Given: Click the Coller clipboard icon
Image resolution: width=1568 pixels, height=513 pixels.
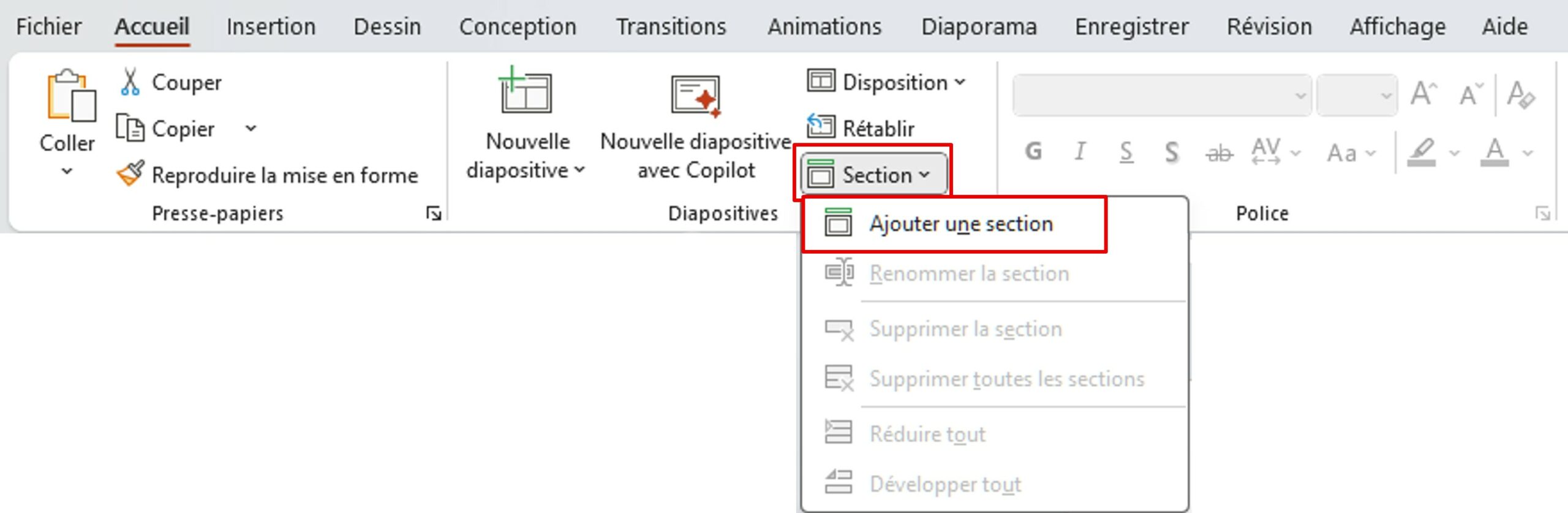Looking at the screenshot, I should [x=70, y=97].
